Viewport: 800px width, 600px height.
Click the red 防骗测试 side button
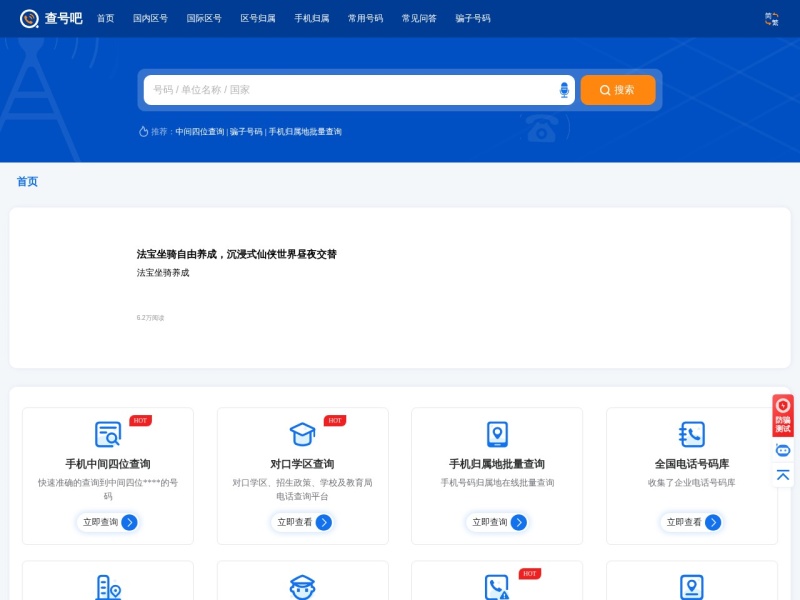coord(783,415)
